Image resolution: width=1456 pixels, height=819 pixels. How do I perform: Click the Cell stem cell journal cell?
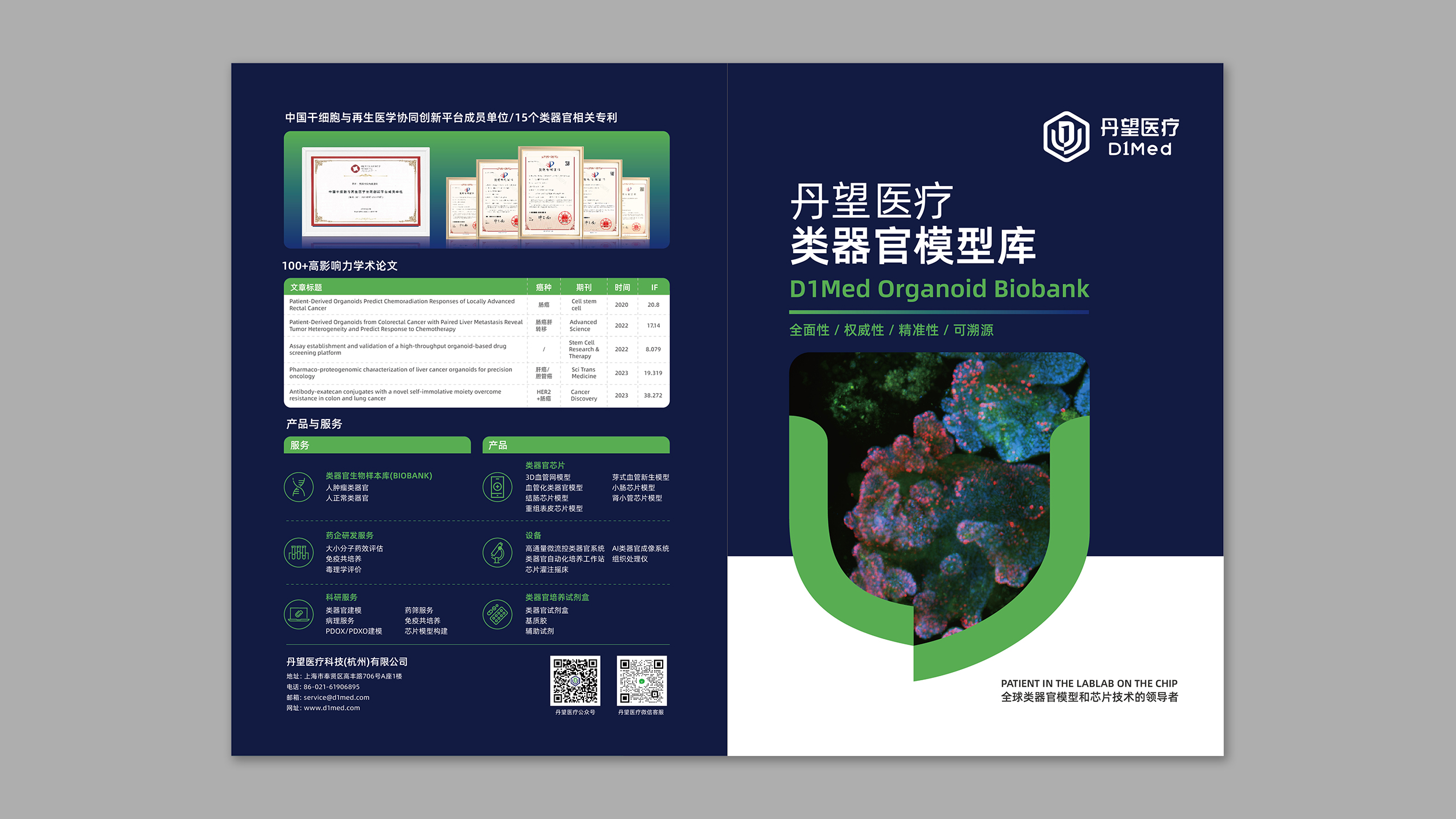(x=584, y=305)
